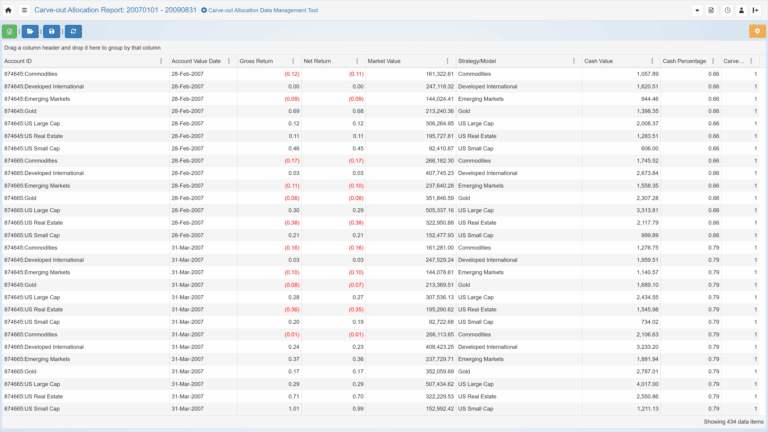
Task: Open the Account ID column menu
Action: [x=161, y=61]
